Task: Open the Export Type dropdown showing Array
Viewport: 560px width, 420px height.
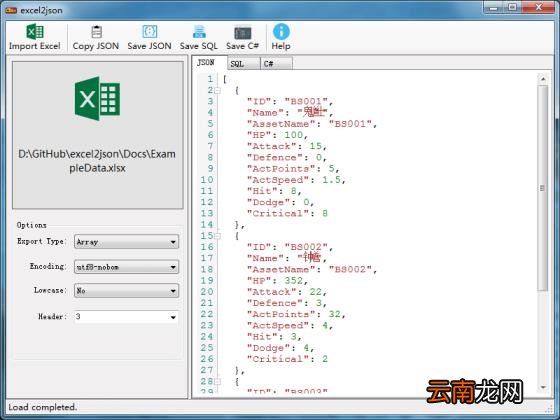Action: 126,242
